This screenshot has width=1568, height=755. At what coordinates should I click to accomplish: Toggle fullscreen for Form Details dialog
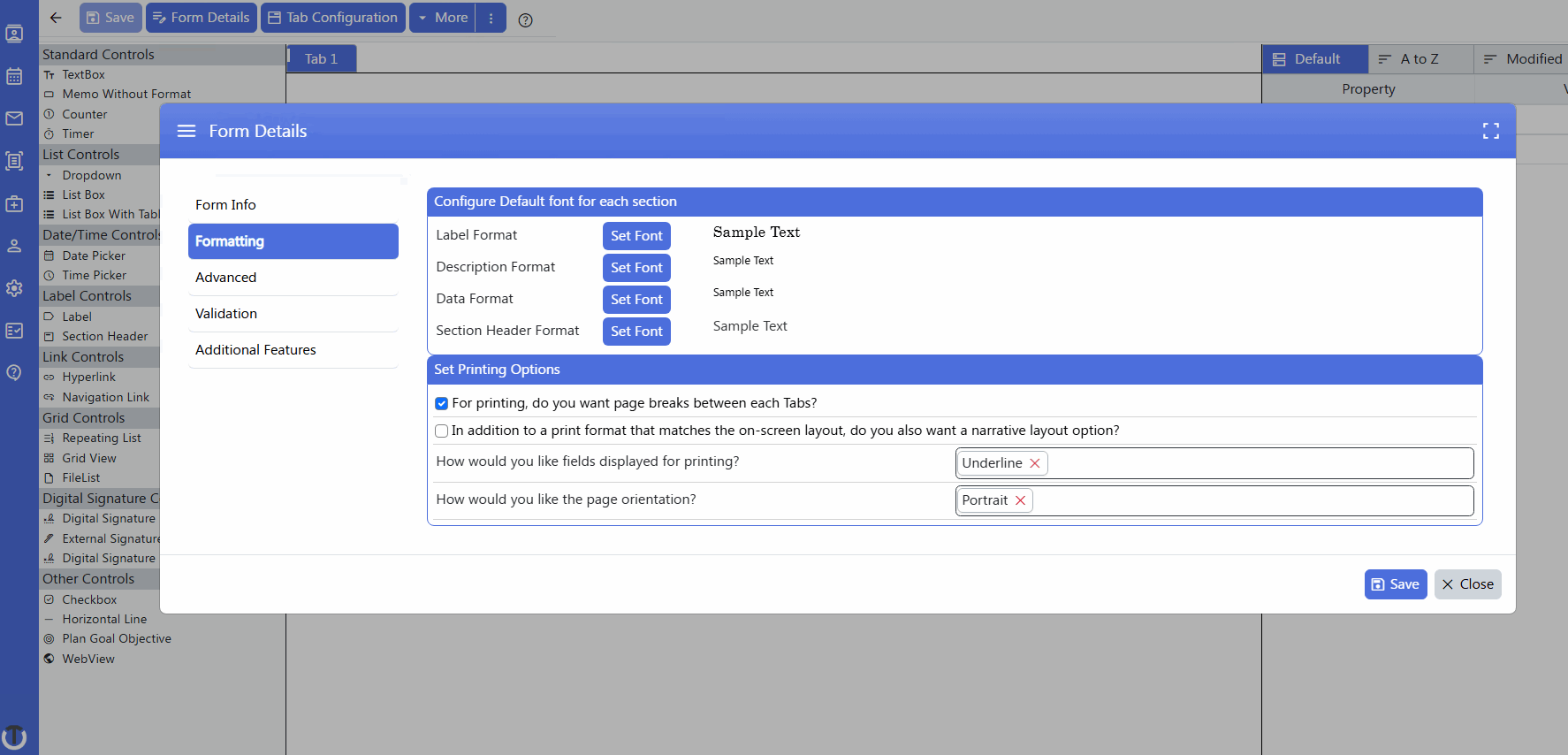[x=1491, y=131]
